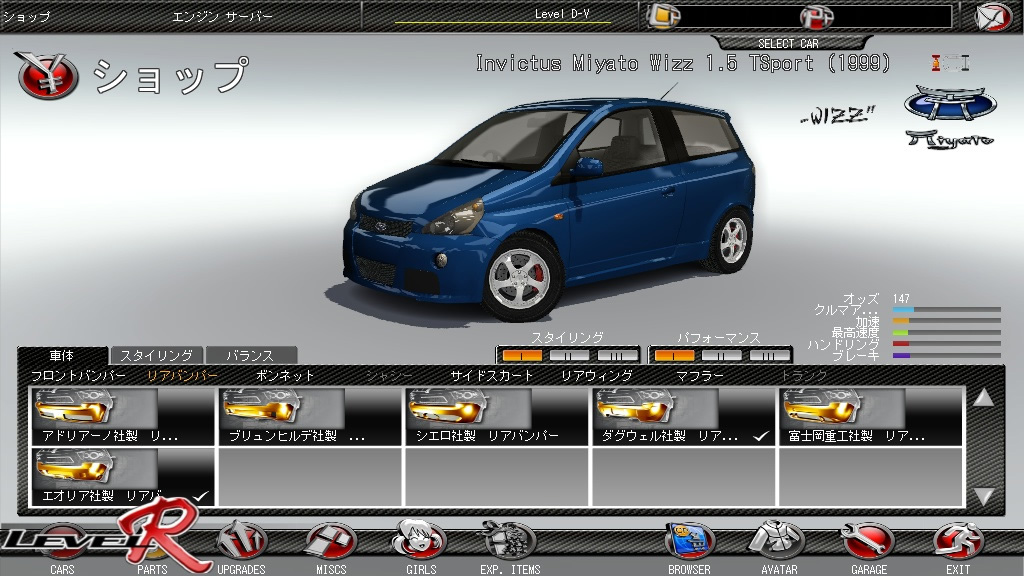Select the アドリアーノ社製 rear bumper item
This screenshot has width=1024, height=576.
pyautogui.click(x=123, y=417)
